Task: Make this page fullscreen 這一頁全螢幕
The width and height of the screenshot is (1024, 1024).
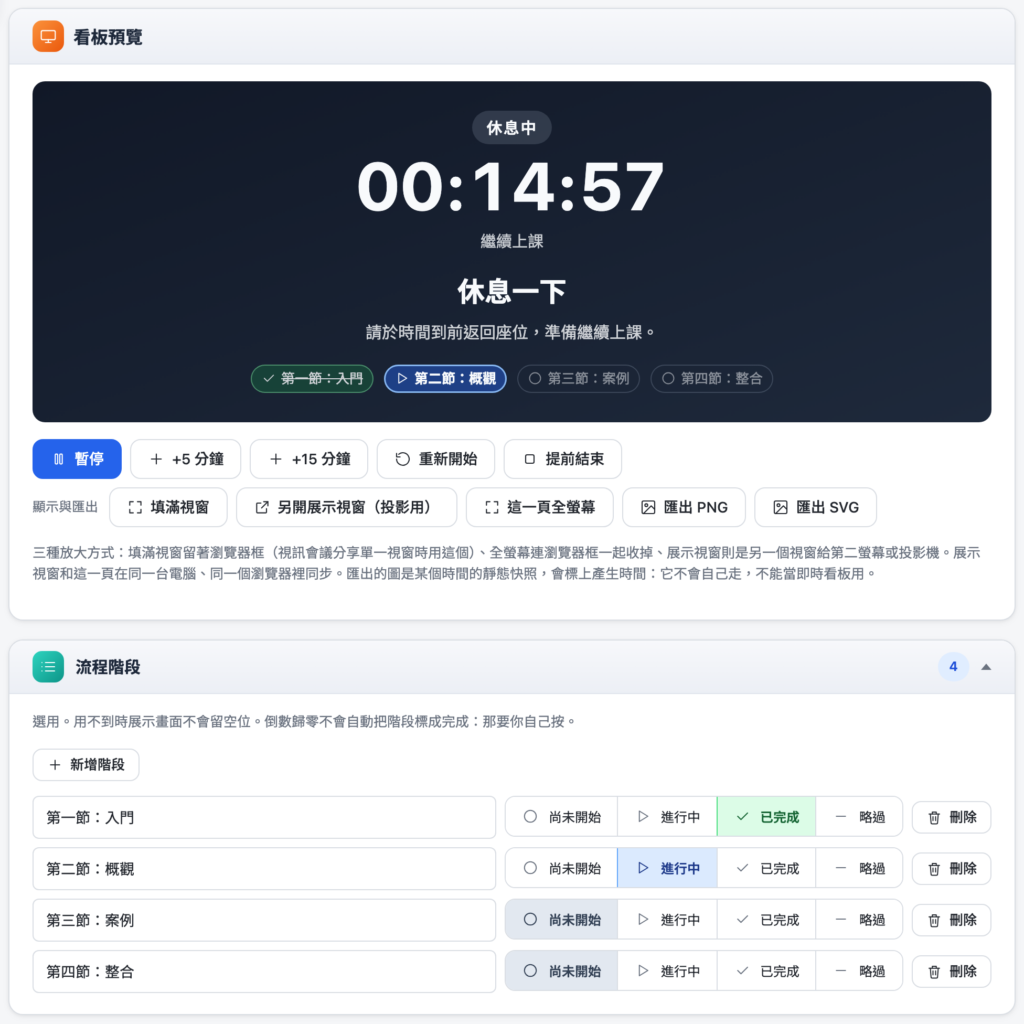Action: pos(539,507)
